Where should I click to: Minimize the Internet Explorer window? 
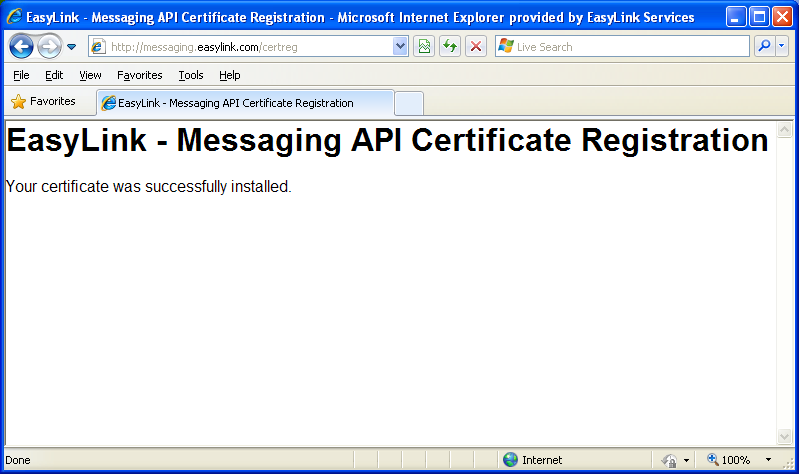tap(735, 17)
